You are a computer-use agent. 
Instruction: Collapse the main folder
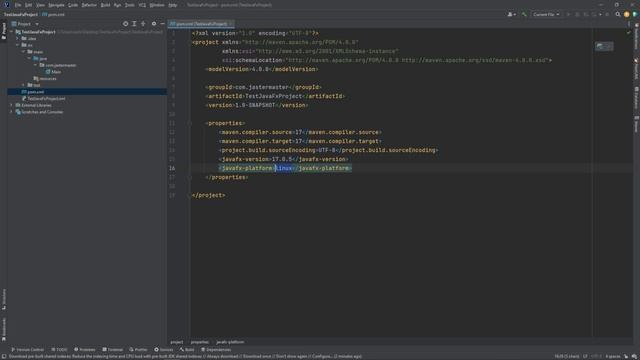[24, 52]
